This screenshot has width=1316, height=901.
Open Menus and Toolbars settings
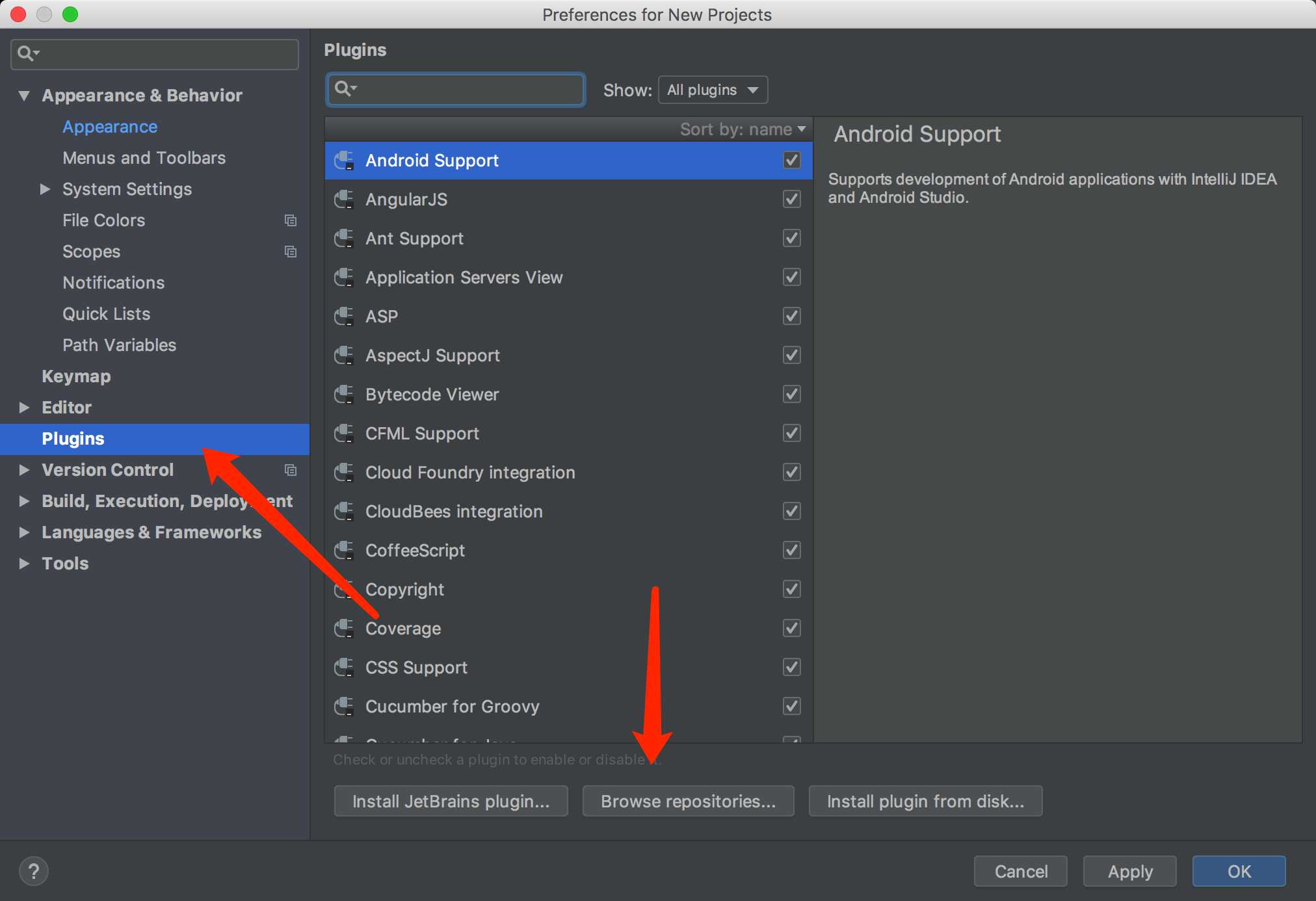point(144,158)
